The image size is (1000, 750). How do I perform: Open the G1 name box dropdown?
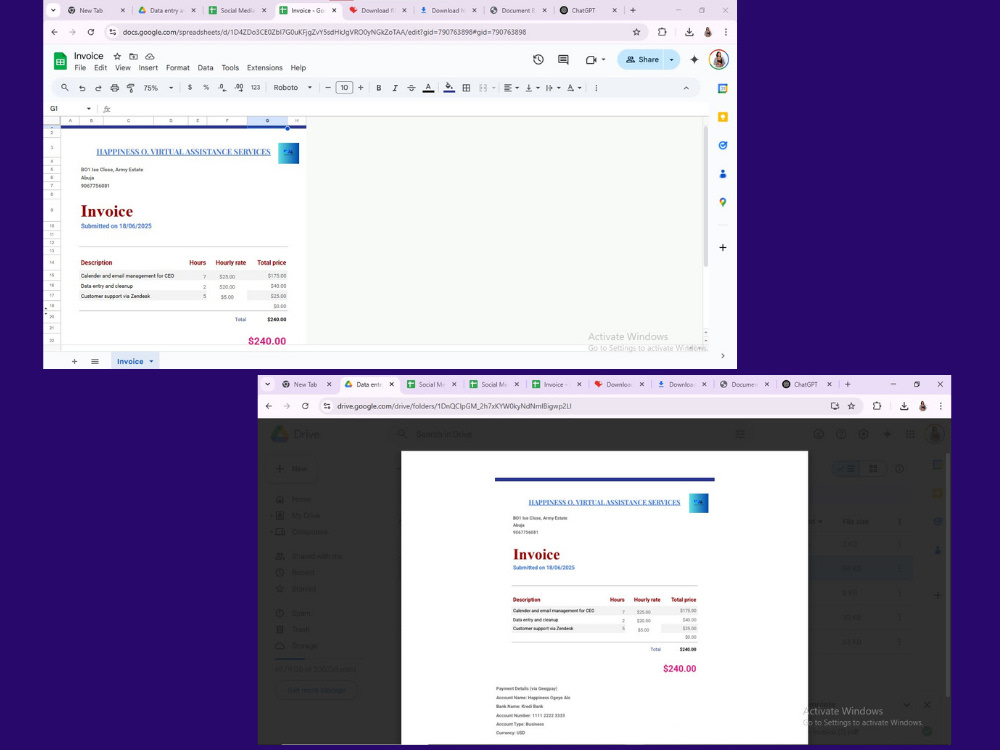(89, 108)
